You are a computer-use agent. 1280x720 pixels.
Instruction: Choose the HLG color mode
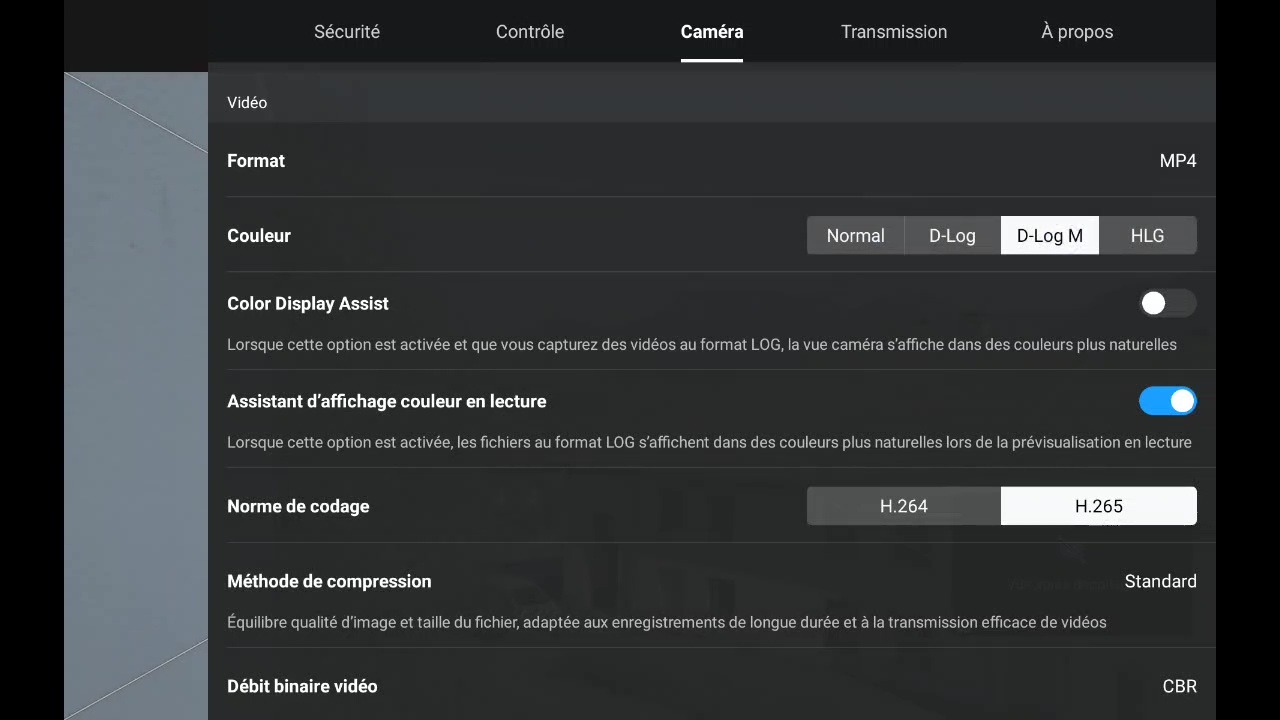click(x=1147, y=236)
